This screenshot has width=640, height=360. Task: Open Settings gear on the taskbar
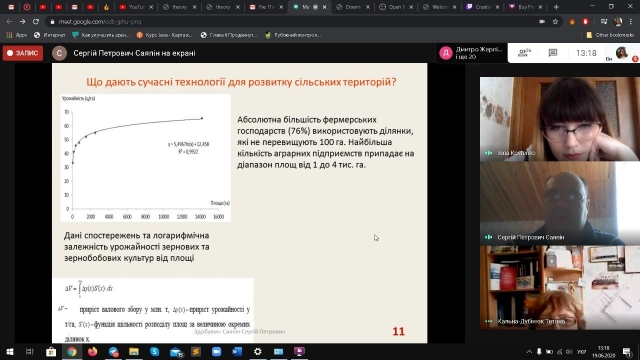point(258,351)
